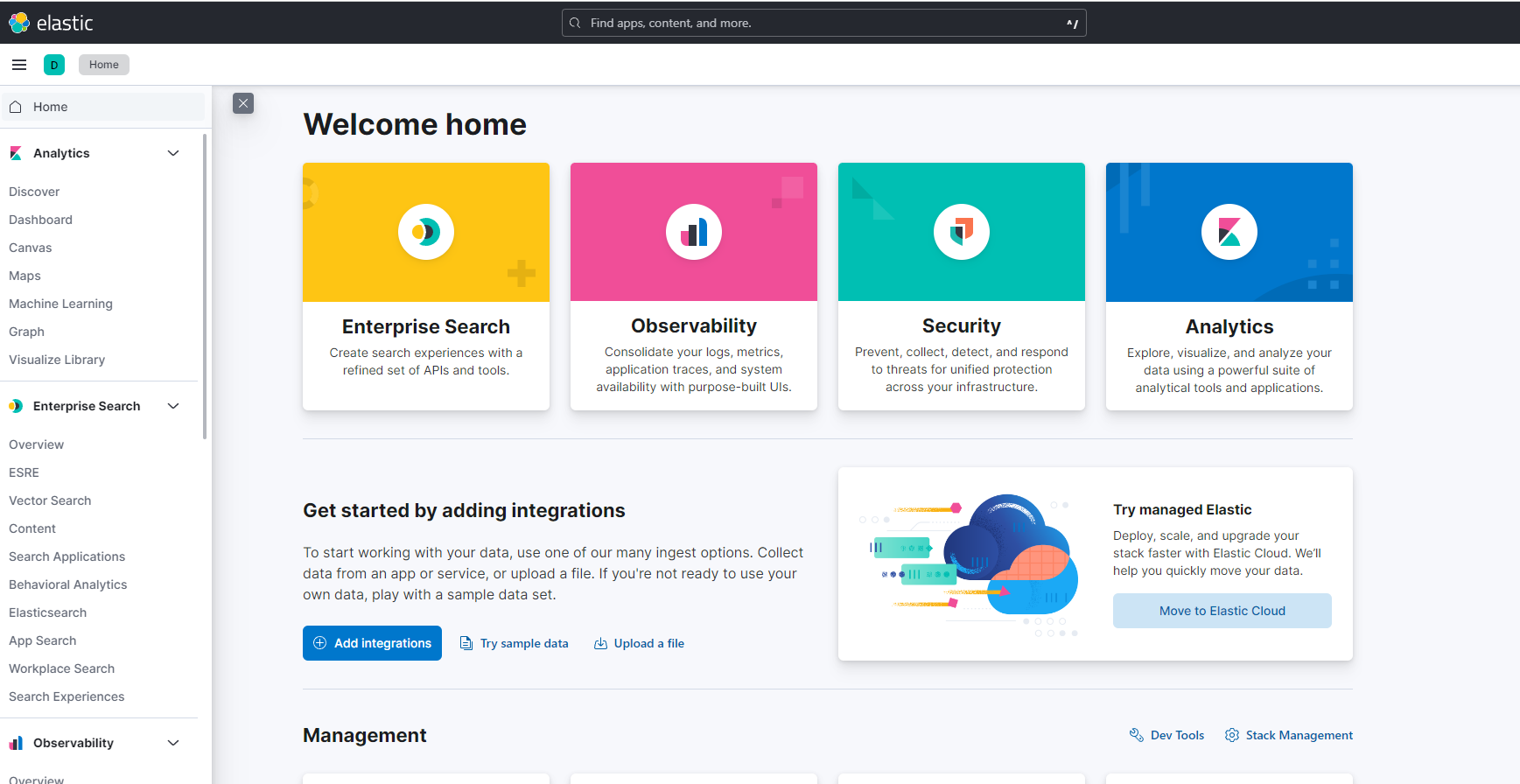
Task: Click the Upload a file import icon
Action: 600,643
